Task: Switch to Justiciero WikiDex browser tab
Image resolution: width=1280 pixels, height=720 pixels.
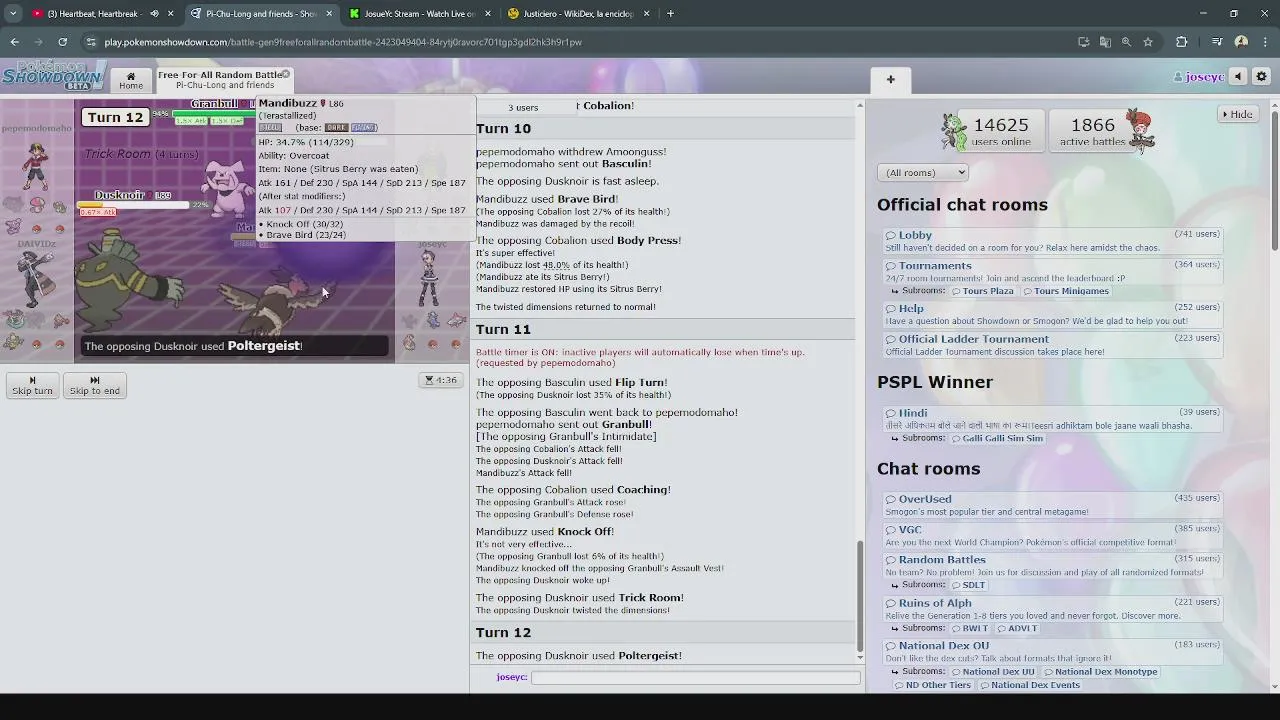Action: point(577,14)
